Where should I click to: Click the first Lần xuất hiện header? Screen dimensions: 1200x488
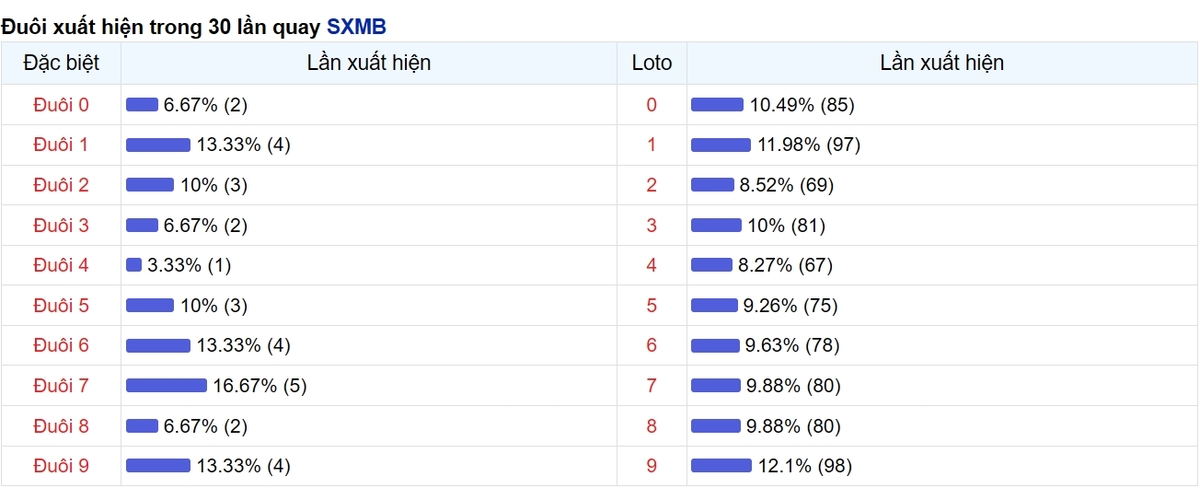pos(369,63)
